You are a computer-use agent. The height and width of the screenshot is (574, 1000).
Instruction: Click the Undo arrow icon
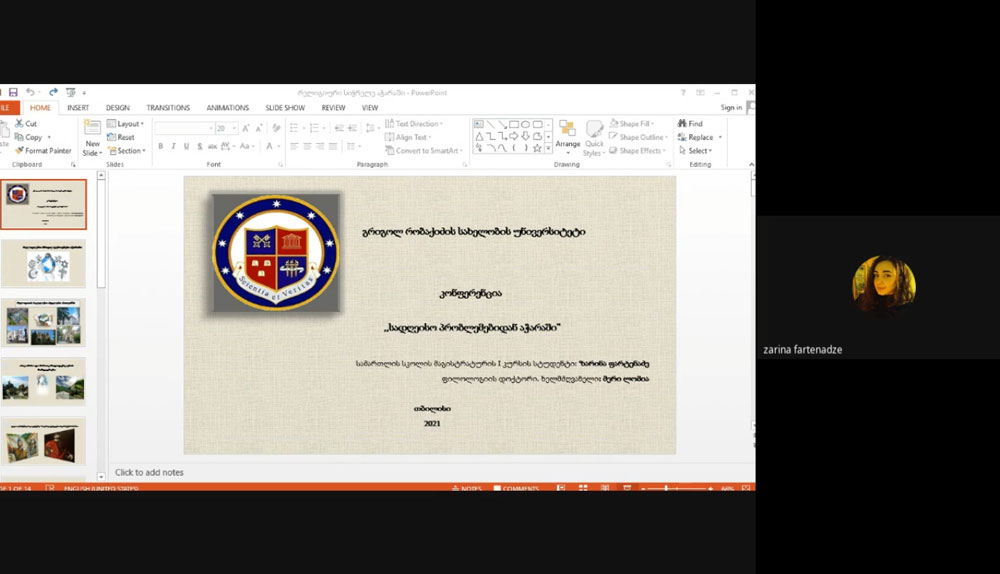(30, 92)
